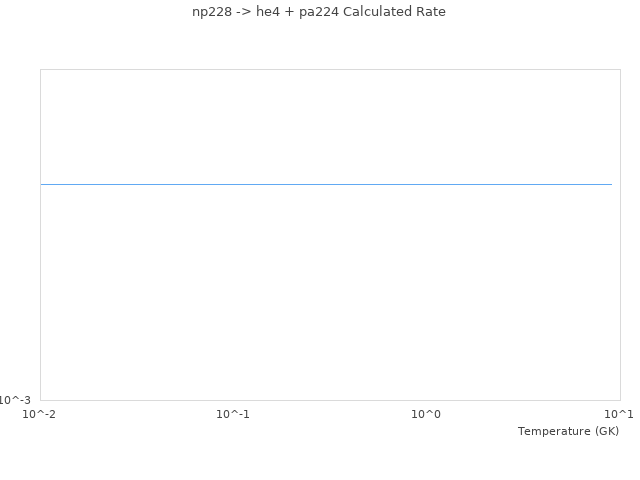Select the 10^0 x-axis tick label
Screen dimensions: 640x480
426,414
